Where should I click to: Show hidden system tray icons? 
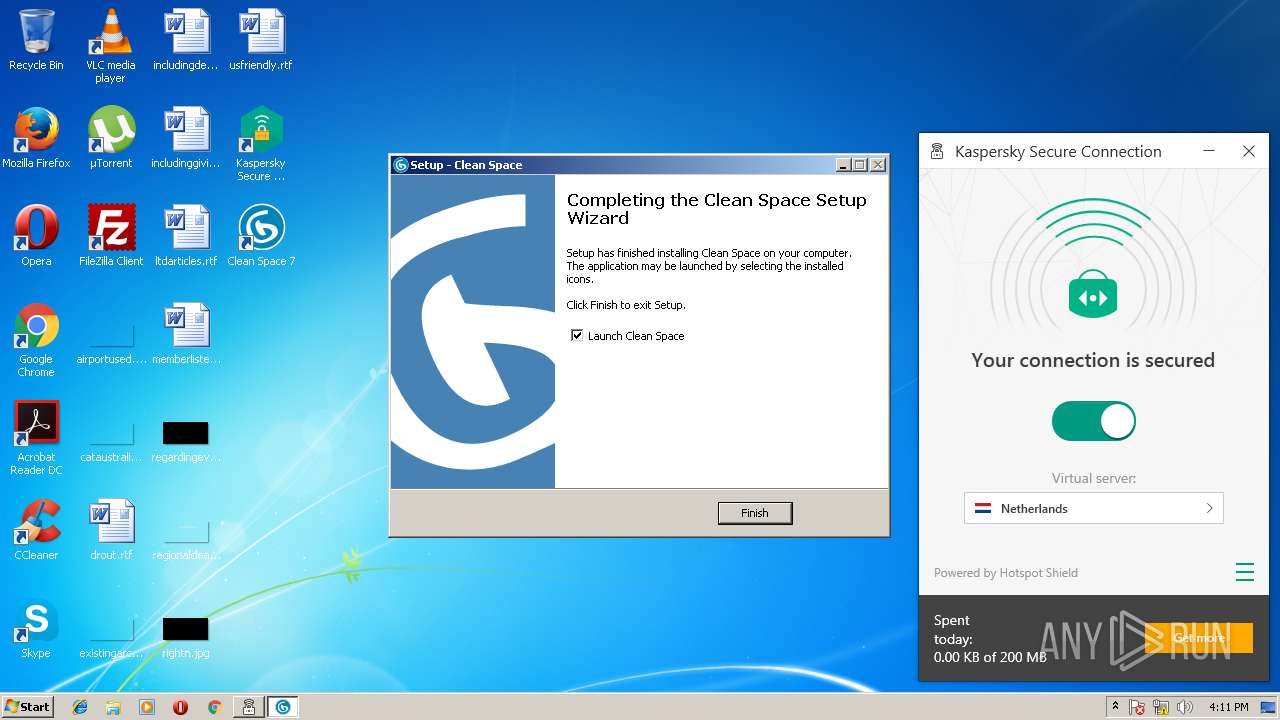coord(1115,707)
